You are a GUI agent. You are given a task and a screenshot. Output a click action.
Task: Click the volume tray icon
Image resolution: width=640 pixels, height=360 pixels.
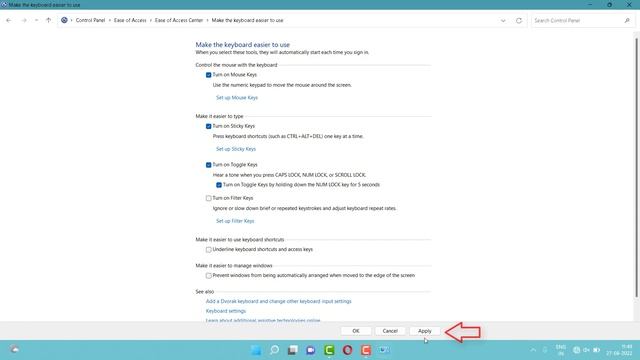click(x=587, y=350)
